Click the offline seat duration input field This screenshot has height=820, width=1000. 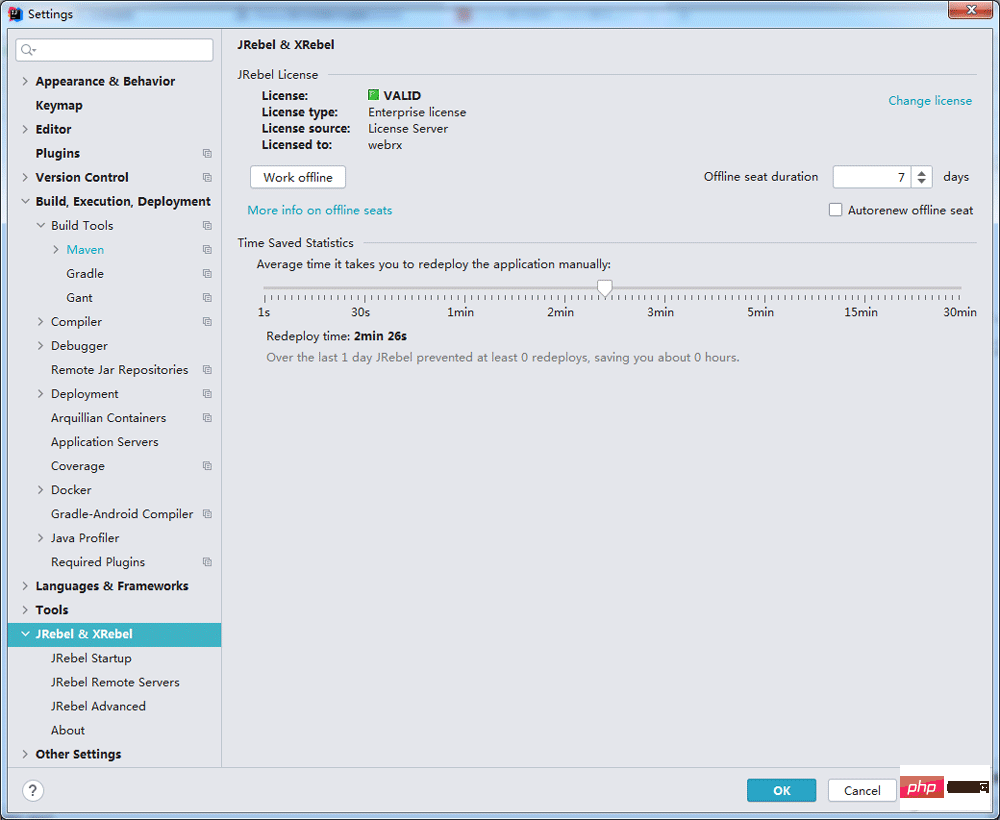click(x=872, y=177)
